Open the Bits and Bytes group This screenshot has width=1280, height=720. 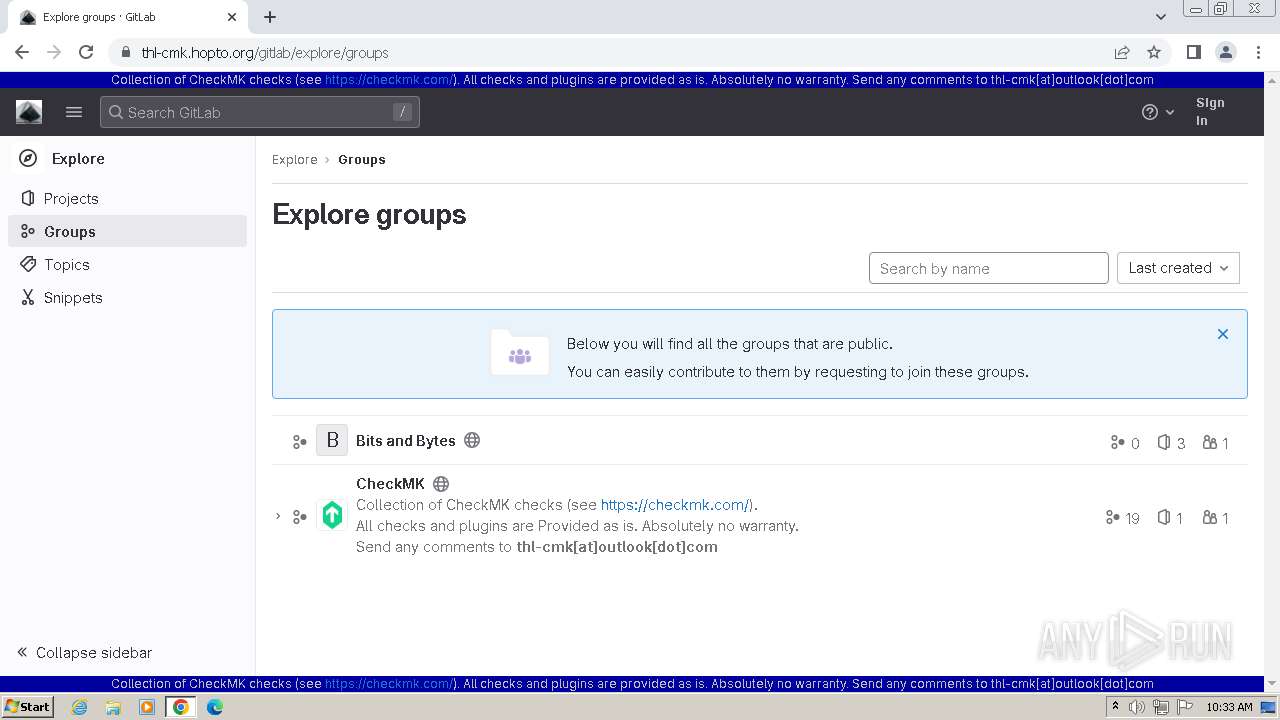[x=406, y=440]
